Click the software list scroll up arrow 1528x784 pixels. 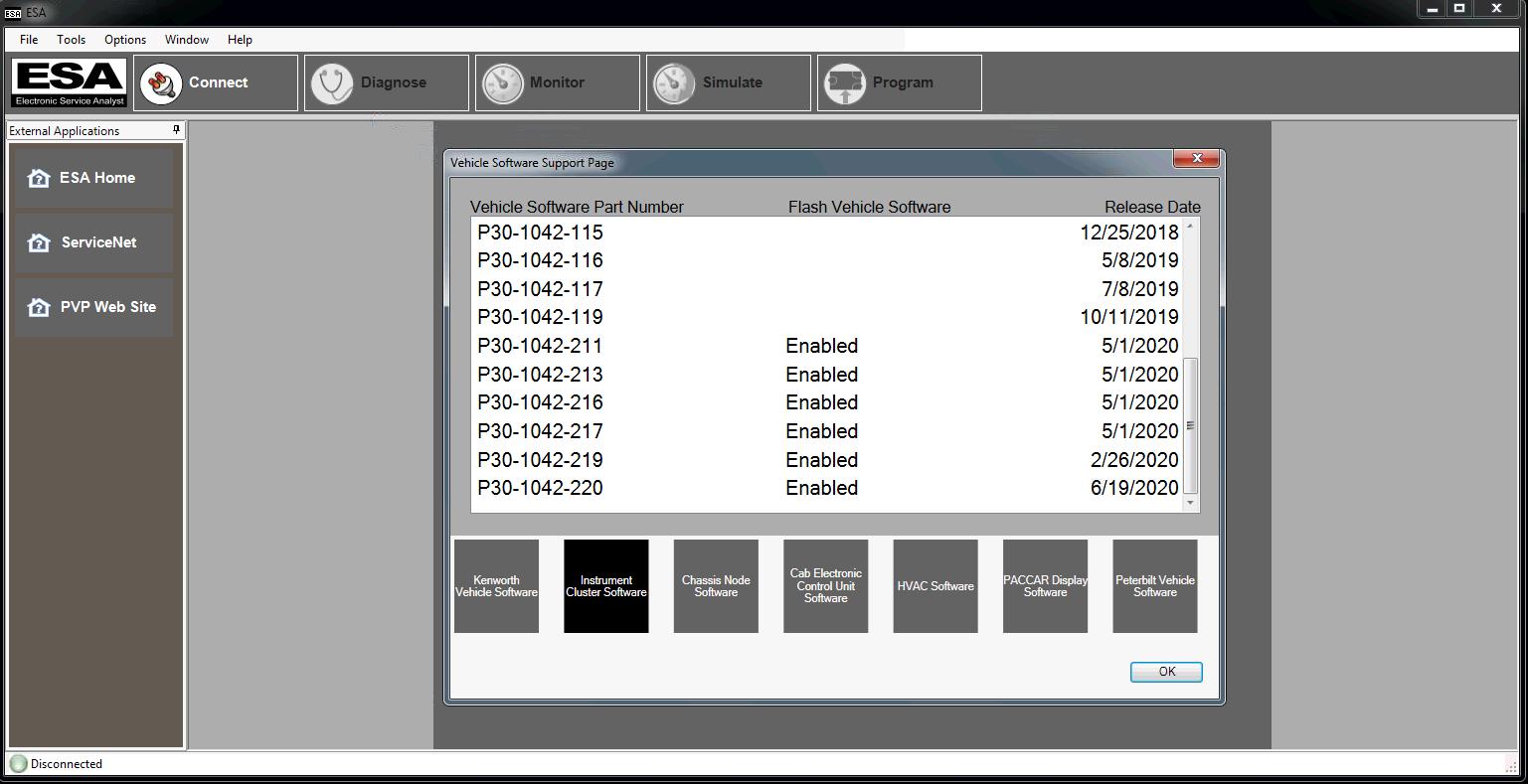(1190, 227)
